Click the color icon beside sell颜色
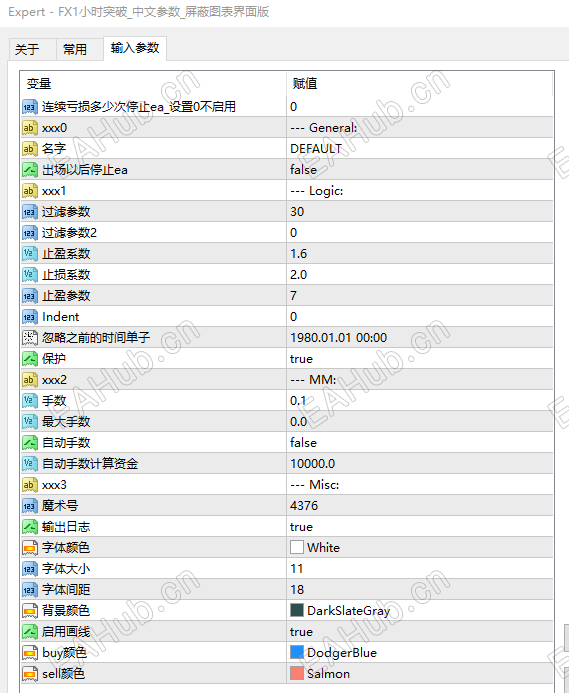This screenshot has height=693, width=569. 30,674
